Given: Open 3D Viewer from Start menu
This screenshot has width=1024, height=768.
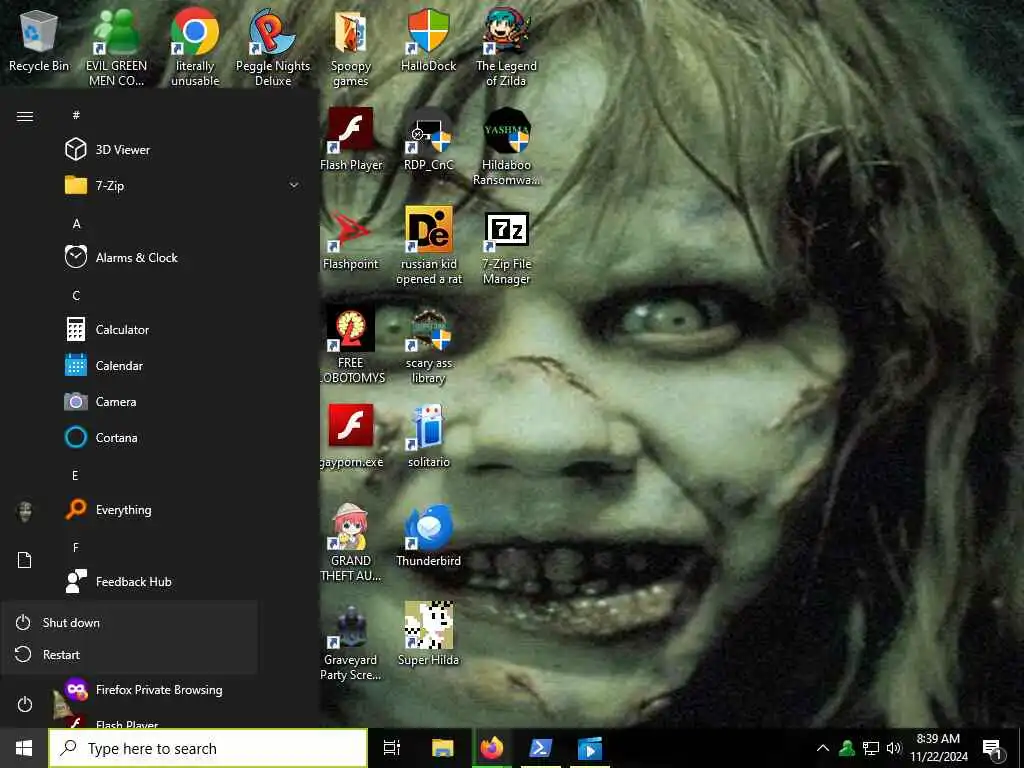Looking at the screenshot, I should pos(182,150).
